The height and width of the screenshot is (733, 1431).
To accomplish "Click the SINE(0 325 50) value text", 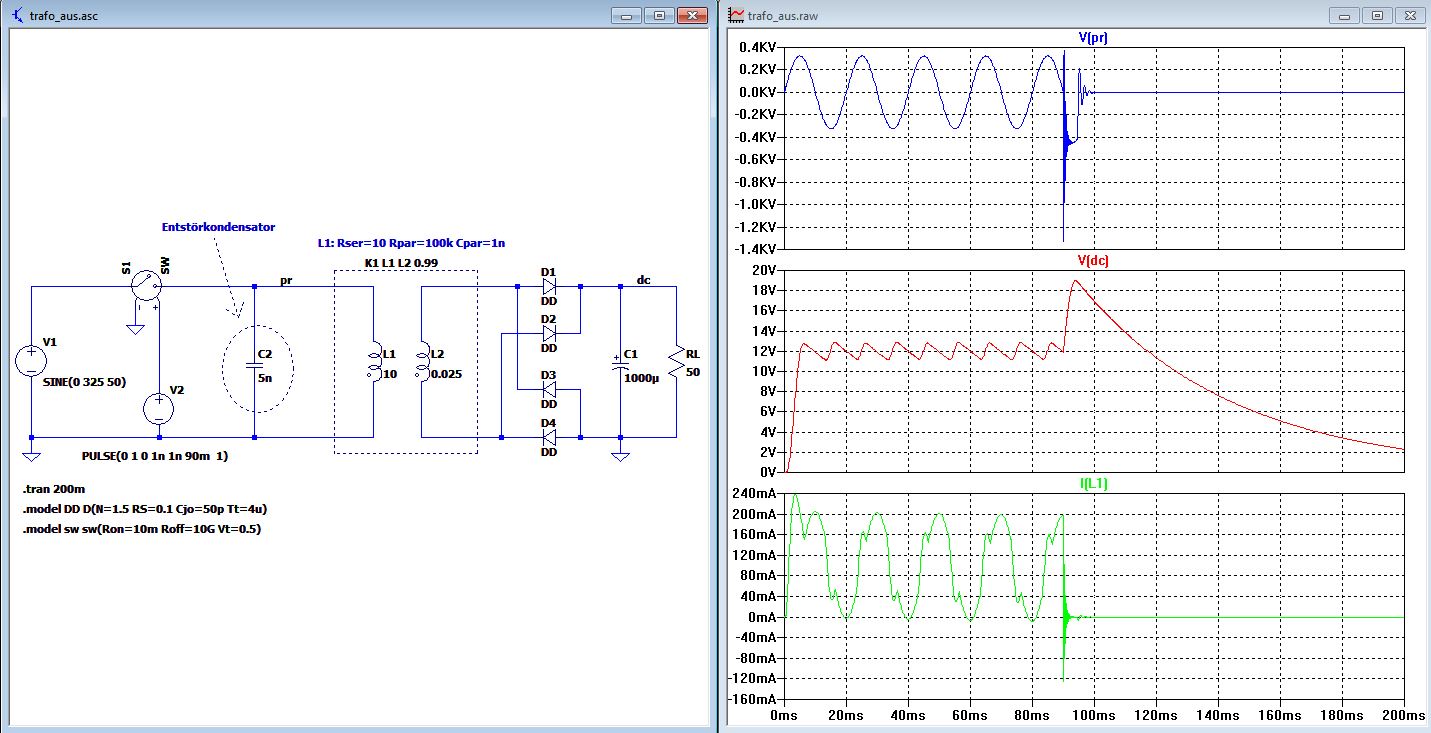I will pos(85,381).
